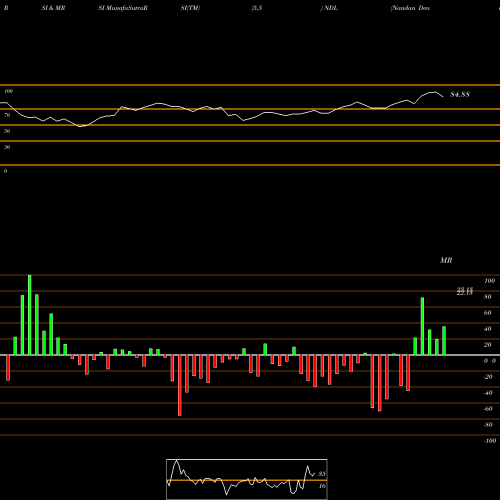Click the 'MR' chart title
The height and width of the screenshot is (500, 500).
coord(446,260)
